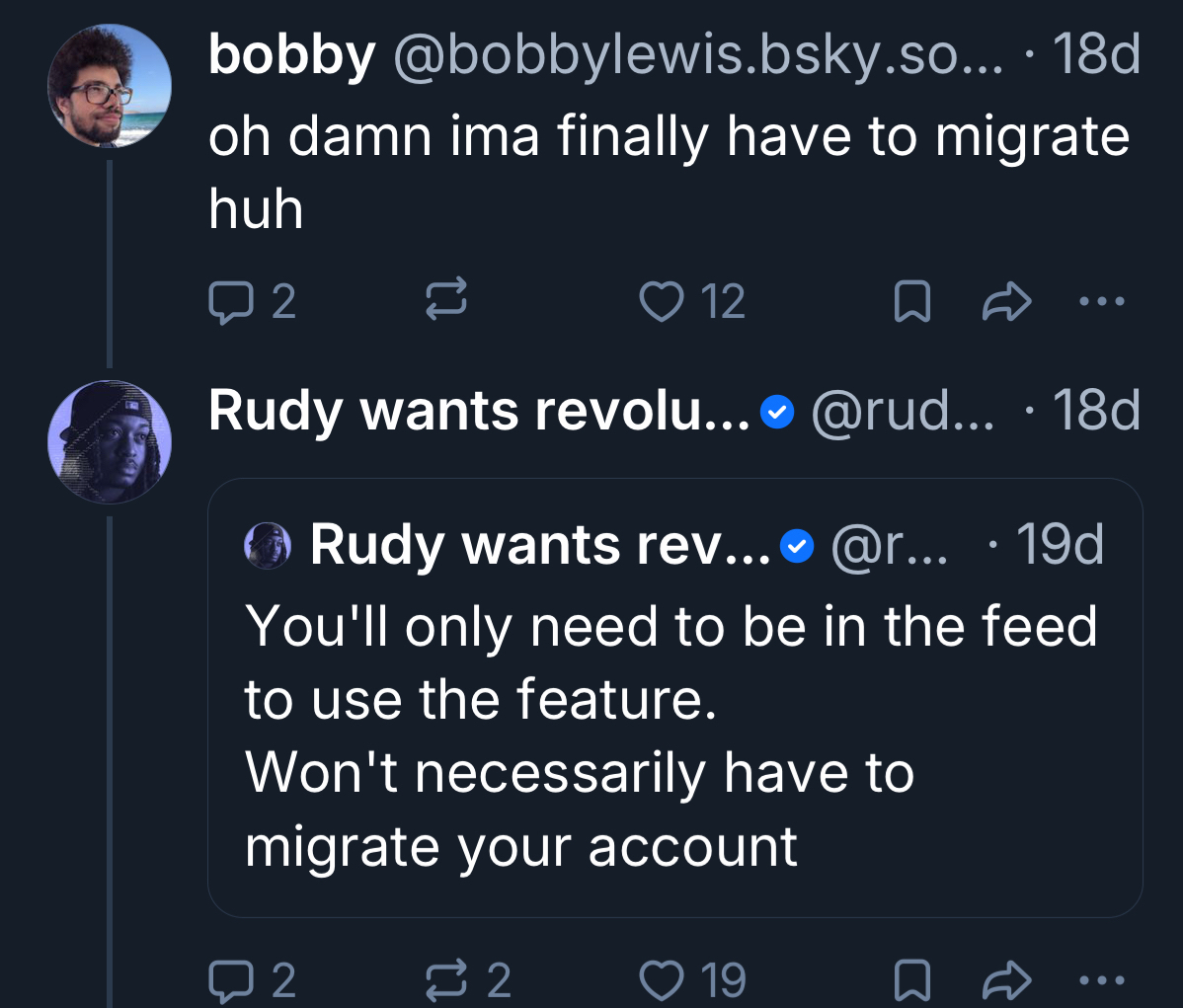Screen dimensions: 1183x1008
Task: Share bobby's post via arrow icon
Action: (1006, 302)
